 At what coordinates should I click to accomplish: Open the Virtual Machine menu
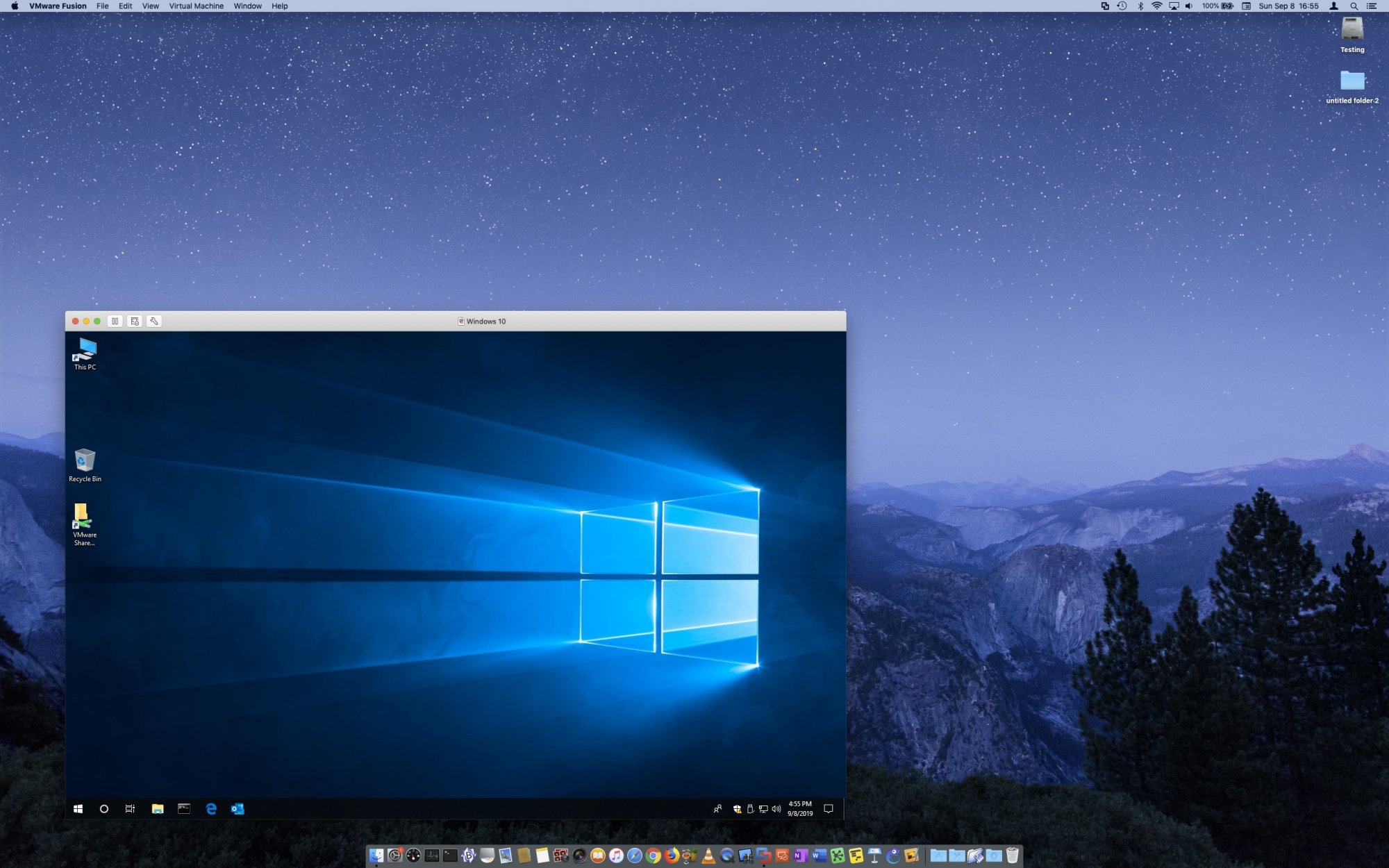[x=196, y=6]
